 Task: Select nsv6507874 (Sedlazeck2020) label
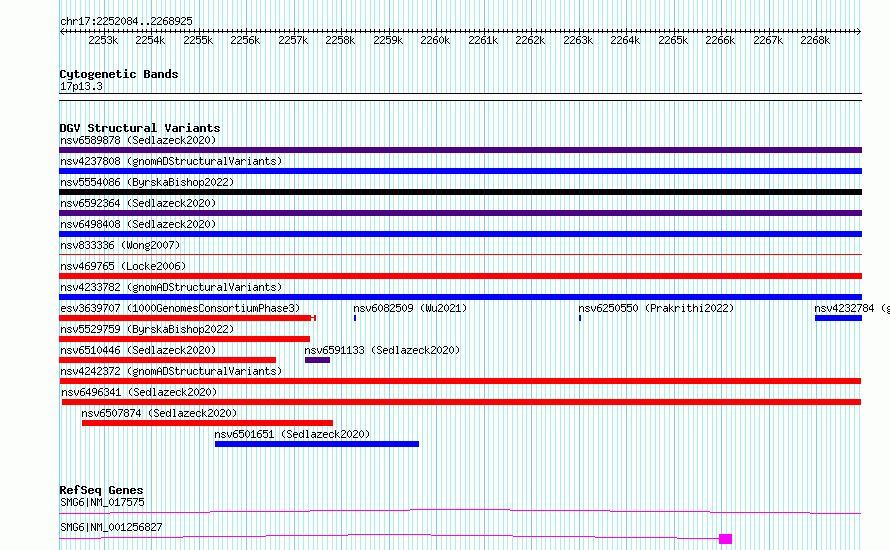pos(159,413)
